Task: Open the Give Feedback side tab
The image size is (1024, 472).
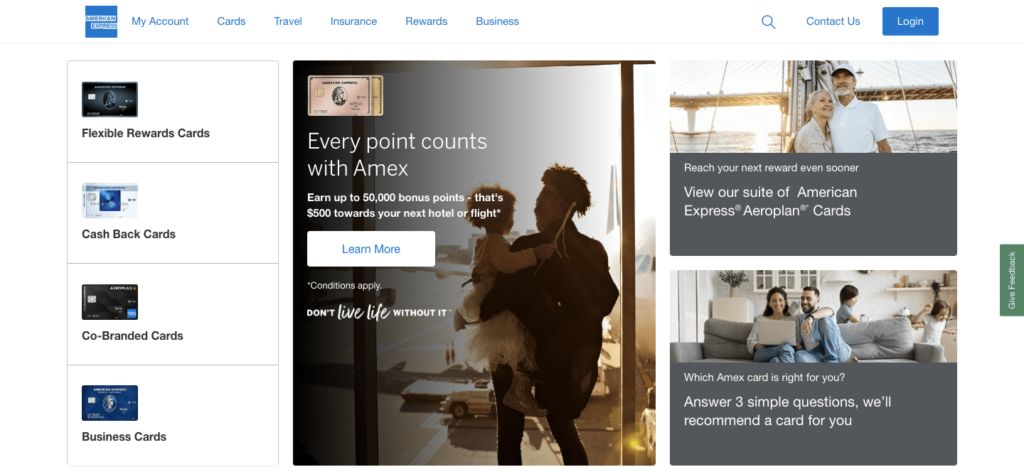Action: pyautogui.click(x=1012, y=280)
